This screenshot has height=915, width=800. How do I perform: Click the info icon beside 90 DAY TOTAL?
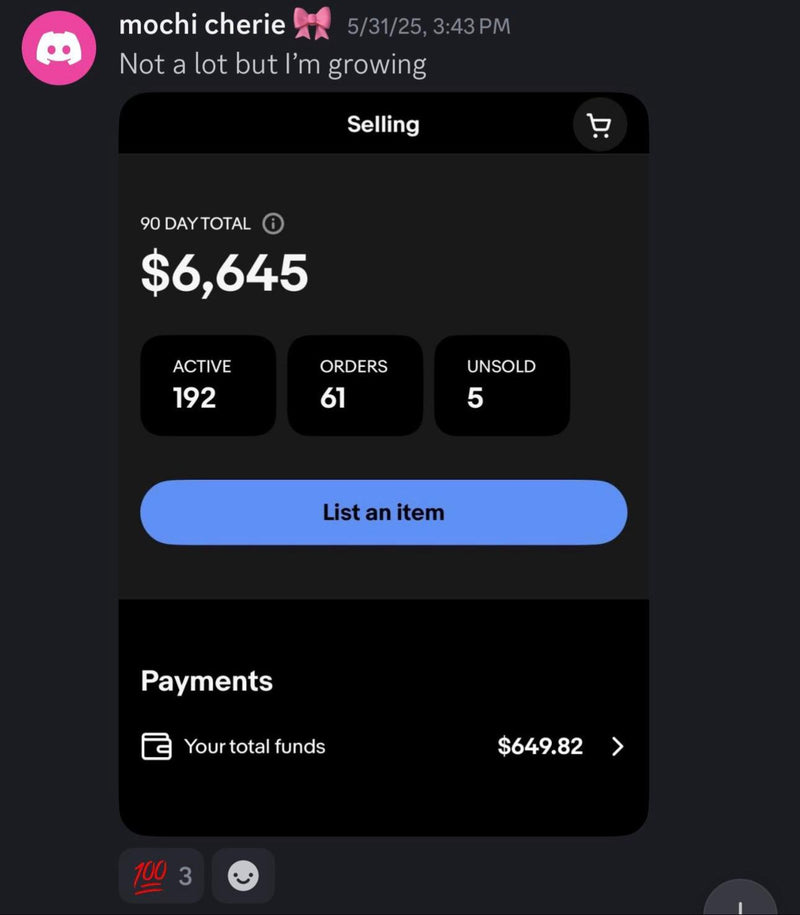[x=273, y=224]
